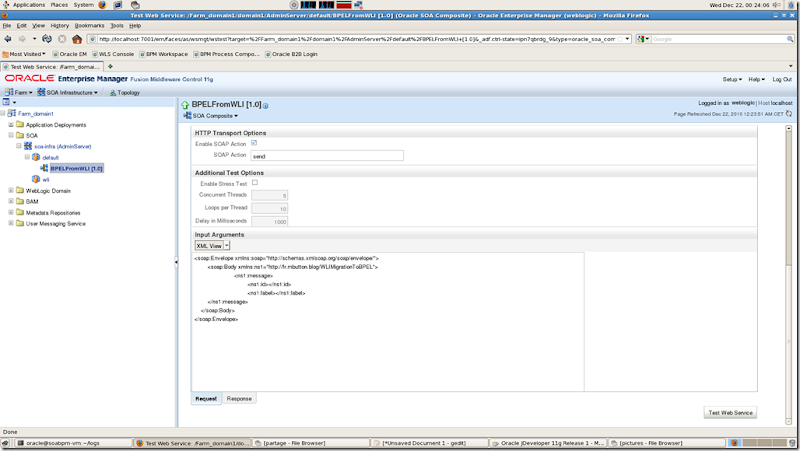Open the Topology view
Viewport: 800px width, 451px height.
coord(125,92)
